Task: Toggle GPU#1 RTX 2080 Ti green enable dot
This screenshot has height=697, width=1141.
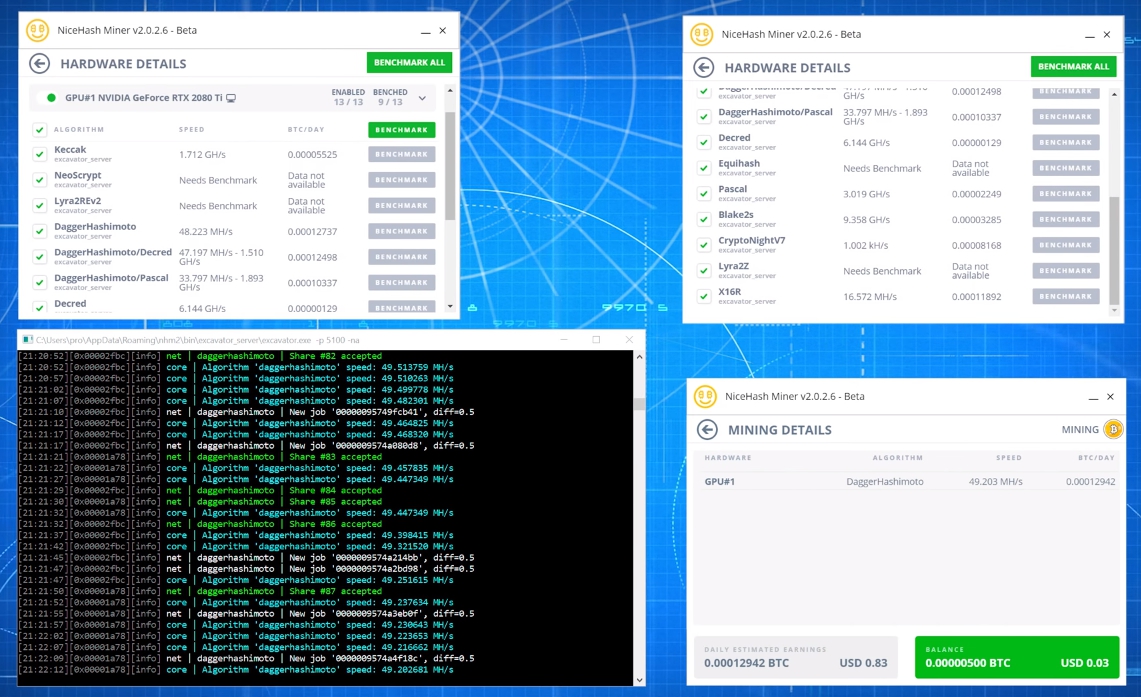Action: coord(51,97)
